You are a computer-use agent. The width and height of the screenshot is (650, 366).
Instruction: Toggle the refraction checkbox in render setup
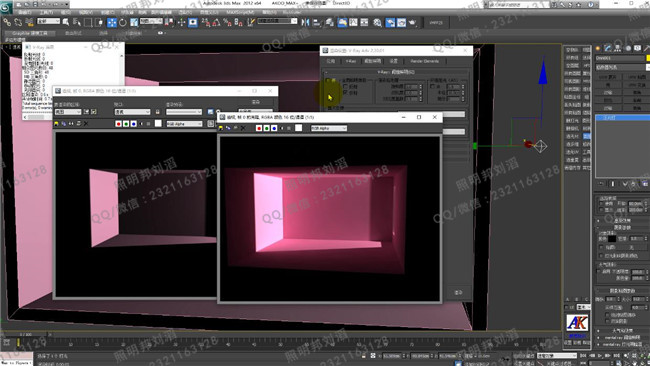click(345, 93)
